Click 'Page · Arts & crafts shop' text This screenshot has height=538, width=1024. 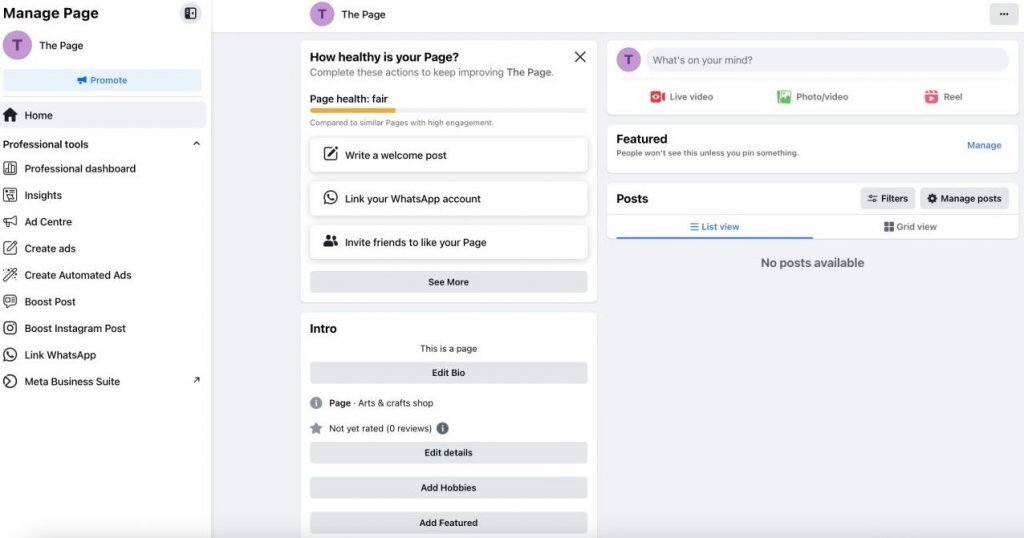[x=381, y=403]
